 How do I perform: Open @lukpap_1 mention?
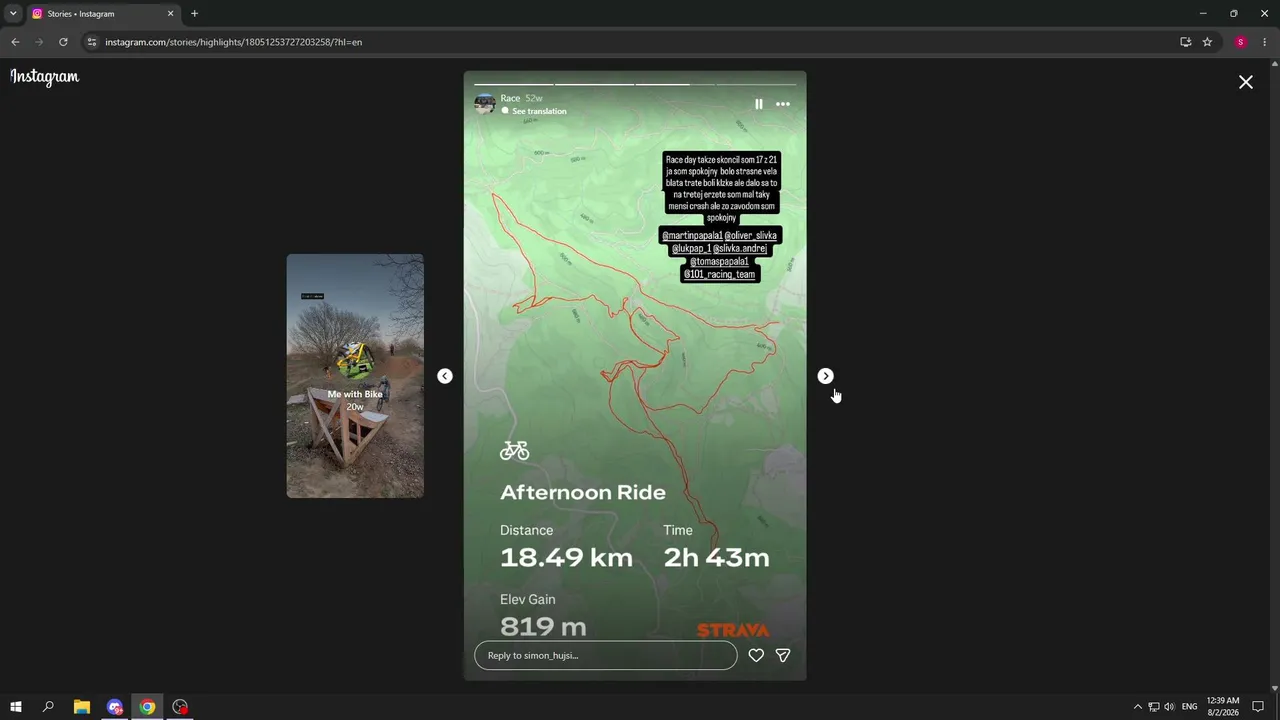691,248
